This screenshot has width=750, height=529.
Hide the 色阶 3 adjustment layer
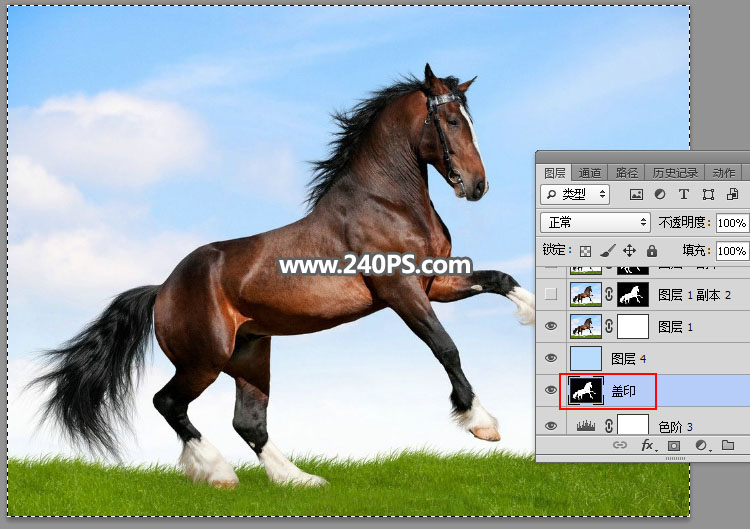pyautogui.click(x=551, y=426)
